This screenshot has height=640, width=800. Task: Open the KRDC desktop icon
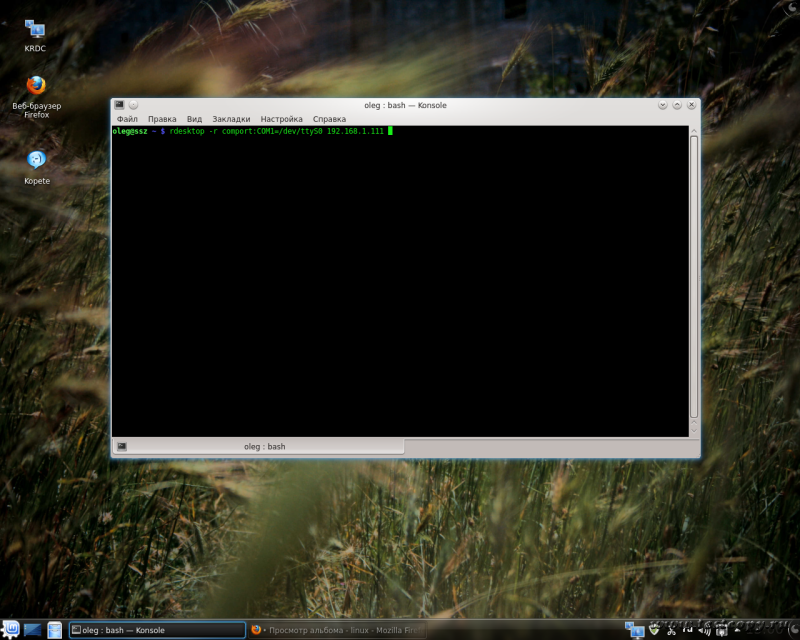pos(35,30)
